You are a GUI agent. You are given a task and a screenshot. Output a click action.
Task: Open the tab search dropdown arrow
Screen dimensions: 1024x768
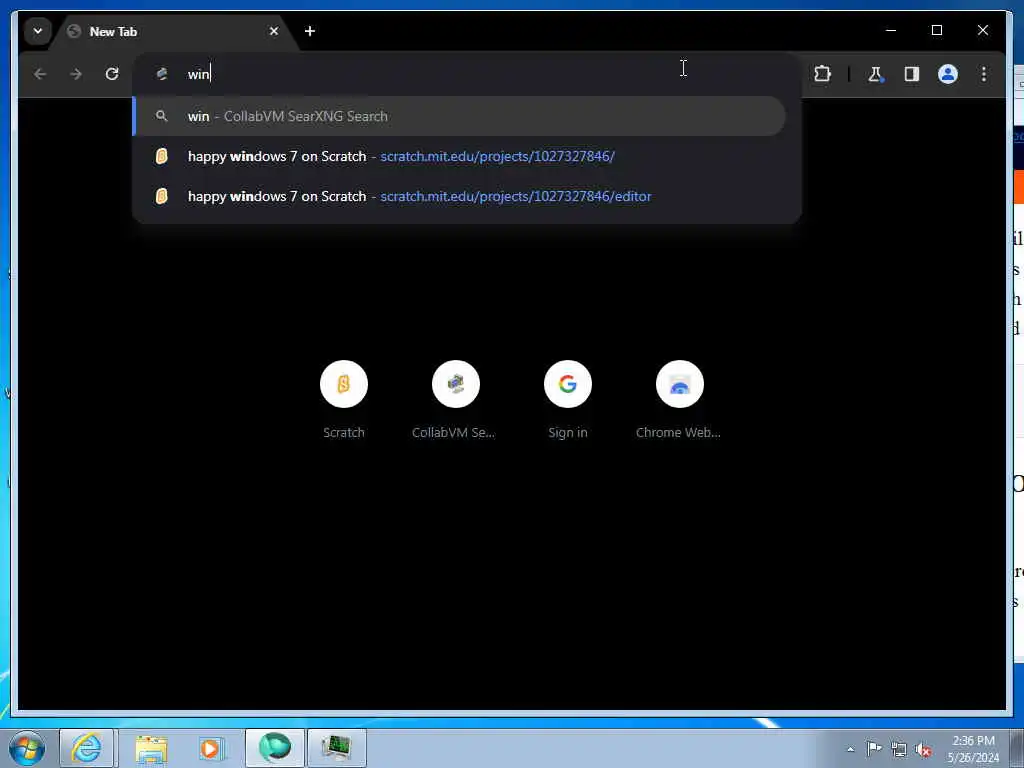click(38, 31)
